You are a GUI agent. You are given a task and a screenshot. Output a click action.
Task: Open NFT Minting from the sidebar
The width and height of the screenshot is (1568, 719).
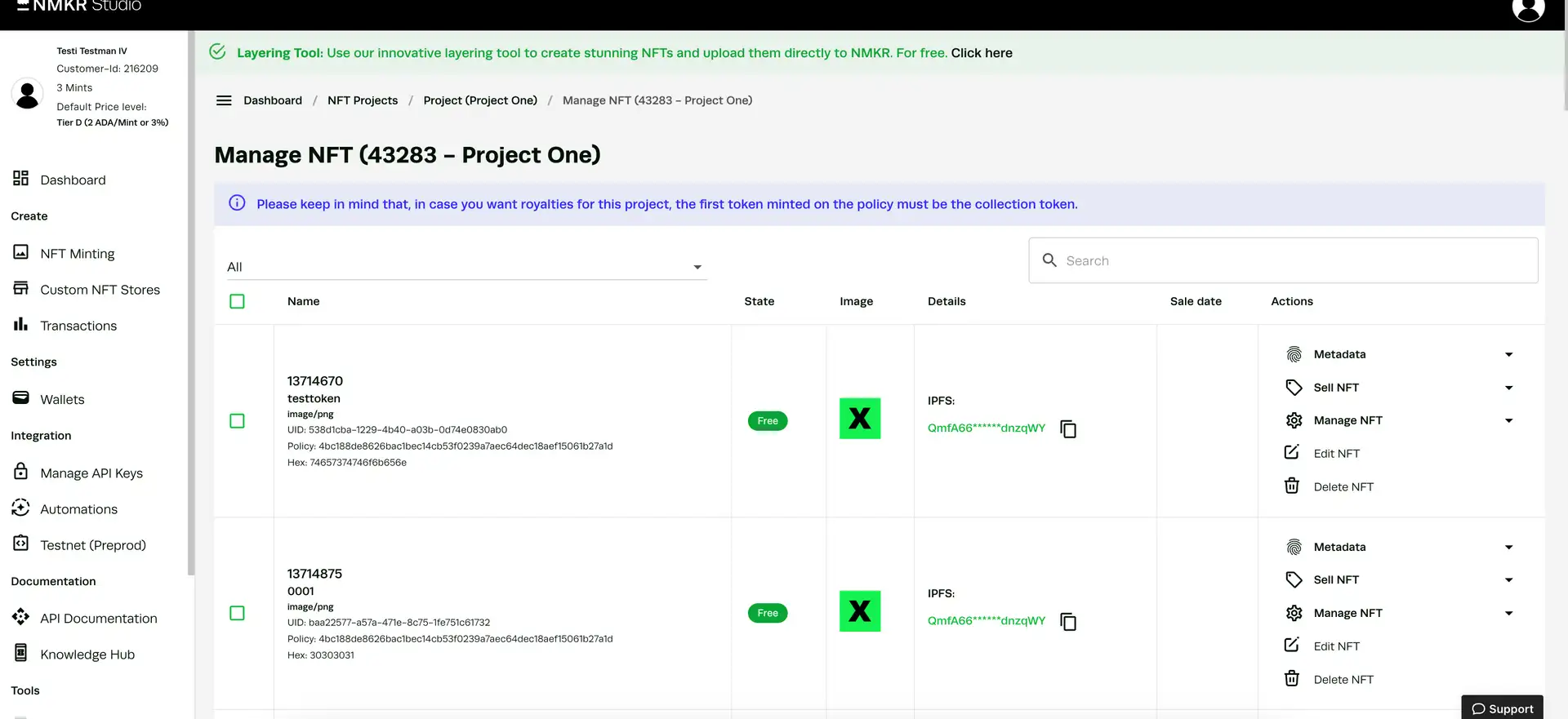pyautogui.click(x=78, y=254)
